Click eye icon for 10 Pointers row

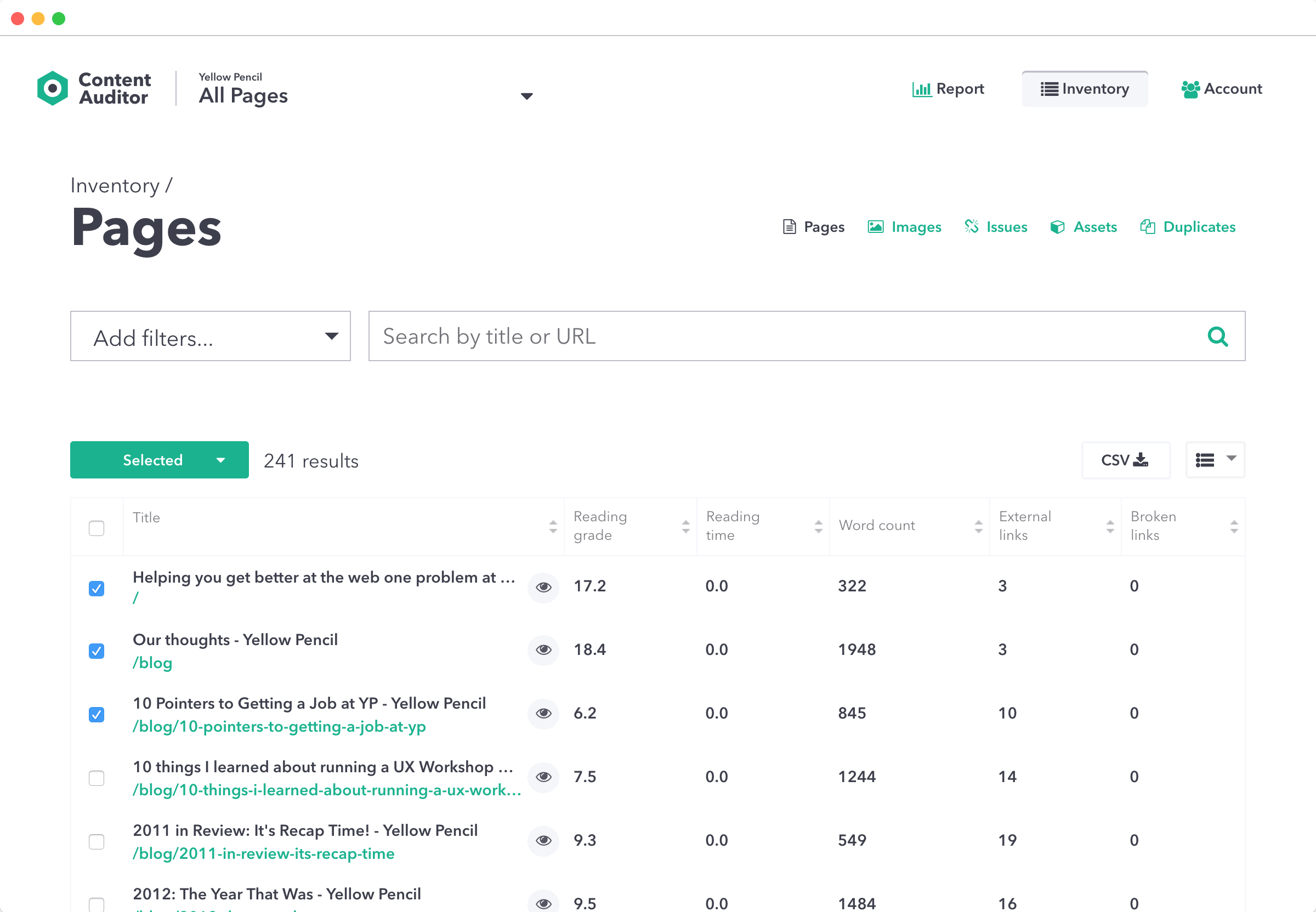point(543,714)
